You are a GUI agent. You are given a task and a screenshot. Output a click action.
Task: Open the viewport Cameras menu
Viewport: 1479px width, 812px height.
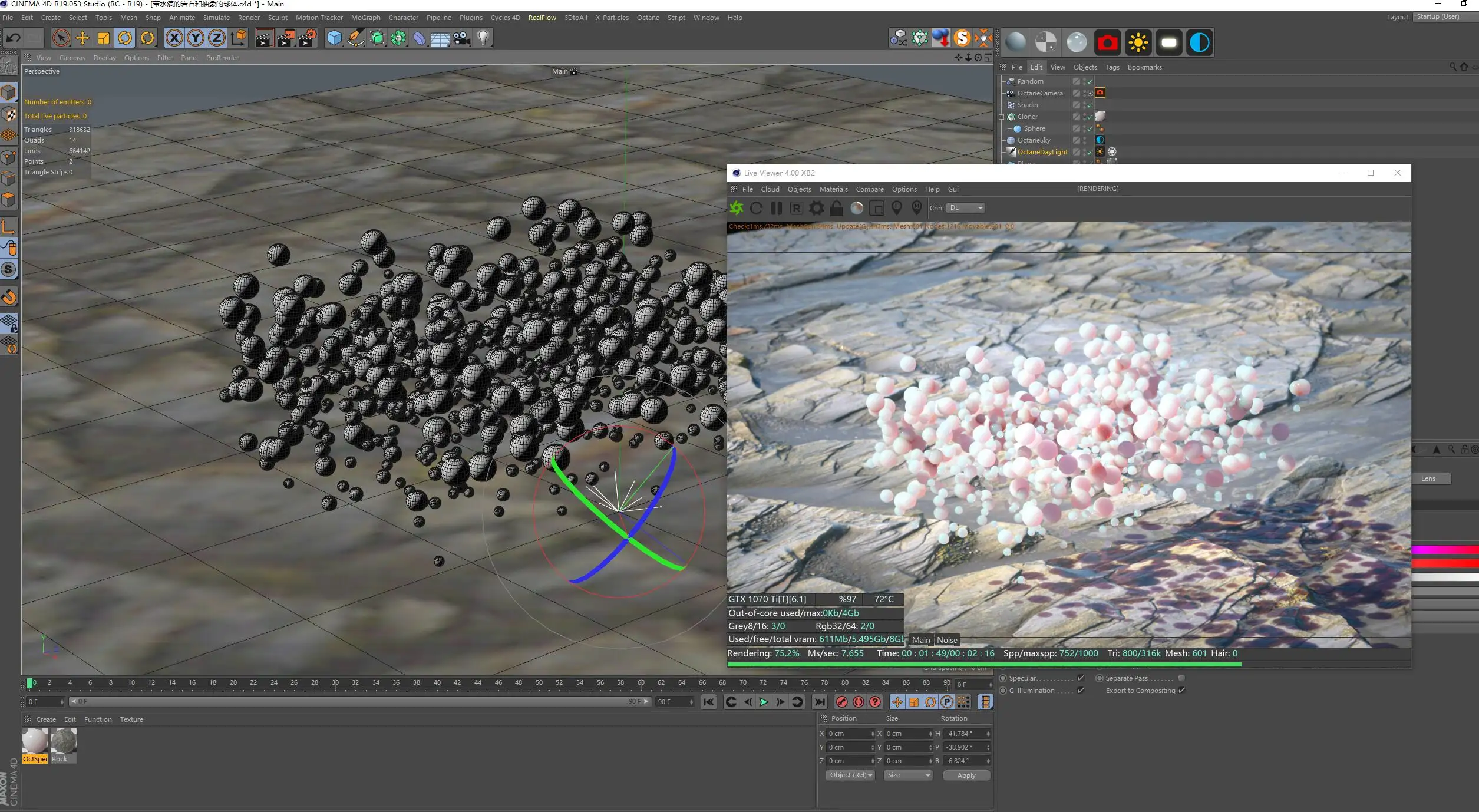point(72,58)
